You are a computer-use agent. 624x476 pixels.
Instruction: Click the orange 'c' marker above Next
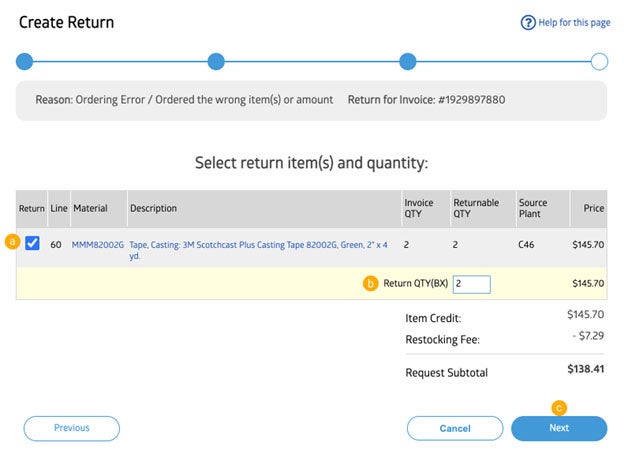559,407
